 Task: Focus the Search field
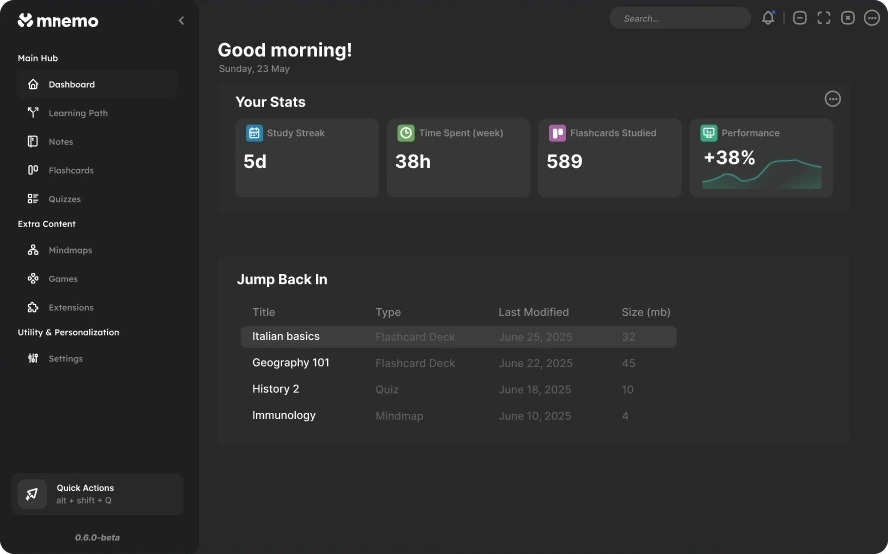pyautogui.click(x=680, y=18)
